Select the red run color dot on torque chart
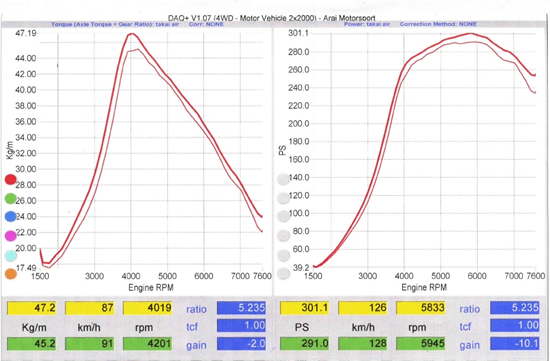 tap(11, 180)
